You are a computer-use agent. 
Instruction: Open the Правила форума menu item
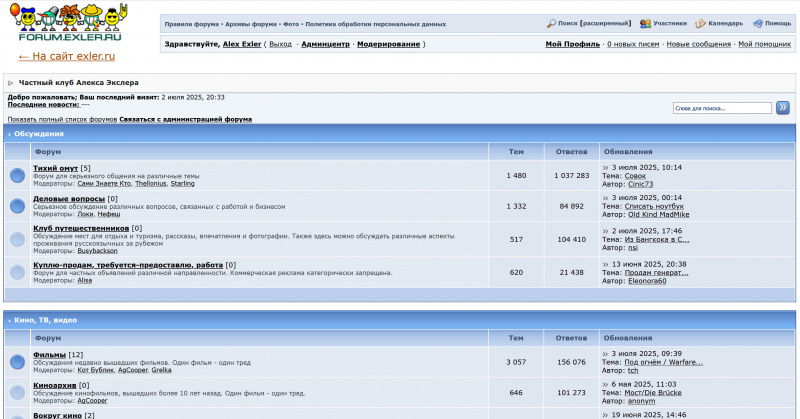click(192, 23)
